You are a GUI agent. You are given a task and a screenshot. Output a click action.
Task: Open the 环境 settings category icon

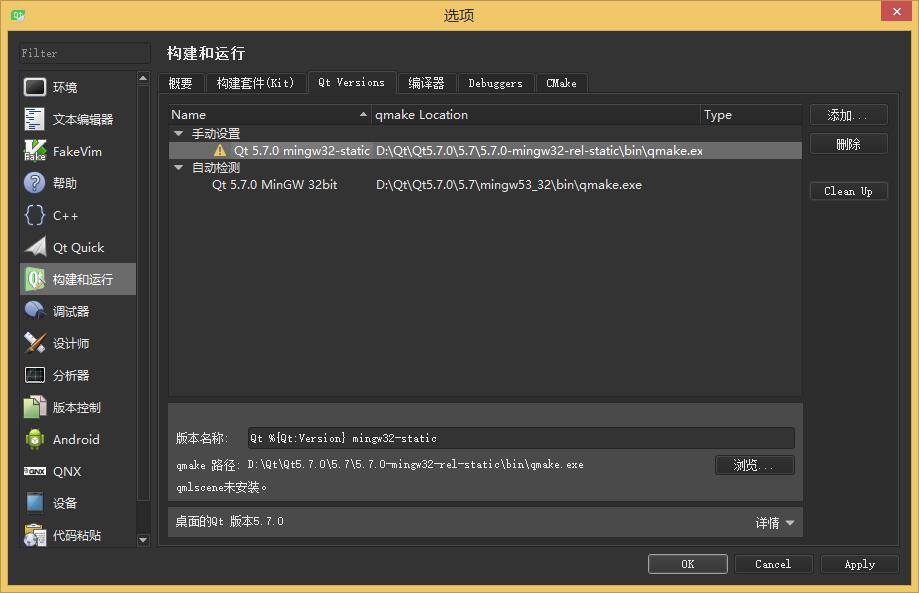tap(35, 87)
